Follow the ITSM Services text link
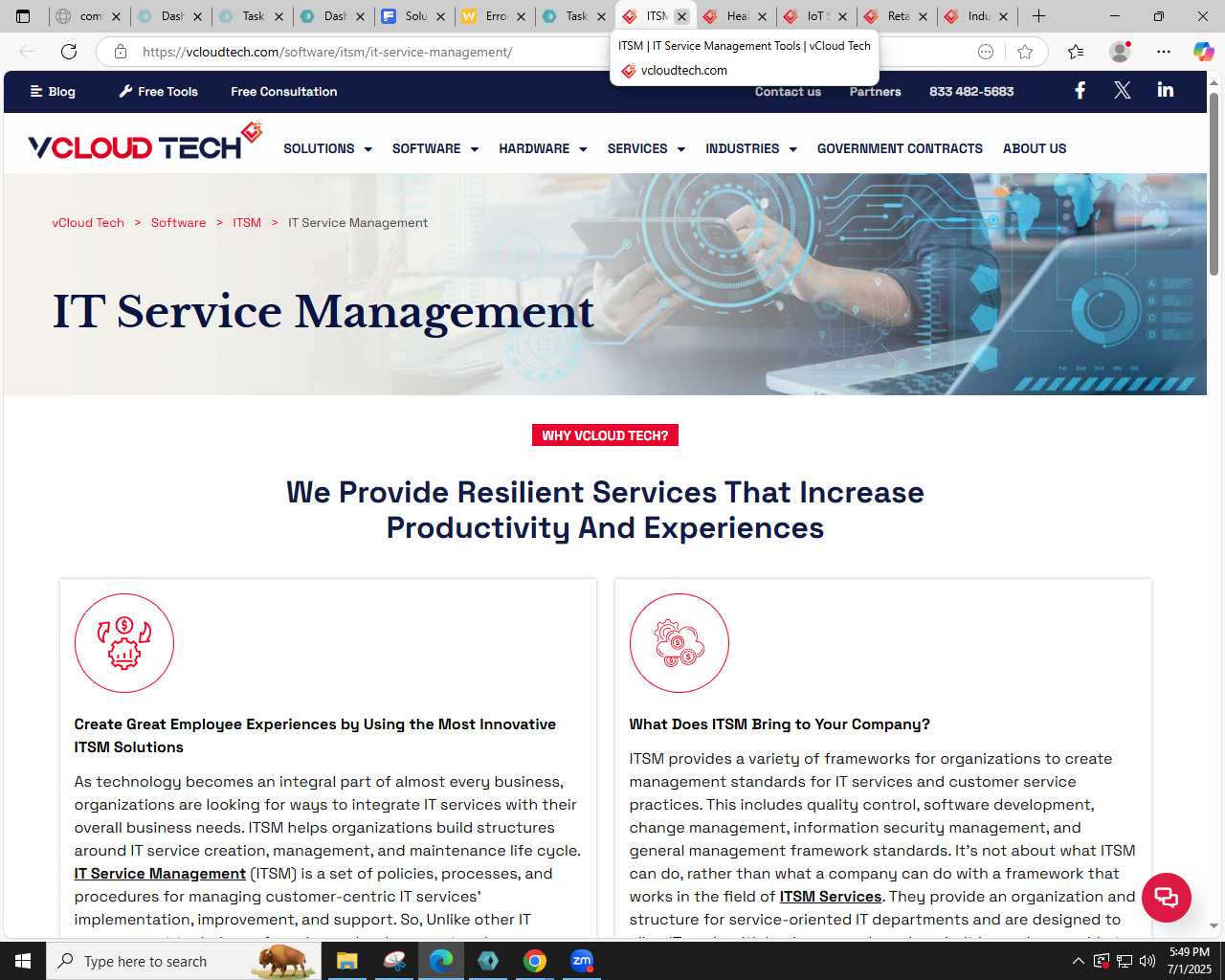The width and height of the screenshot is (1225, 980). pyautogui.click(x=830, y=897)
